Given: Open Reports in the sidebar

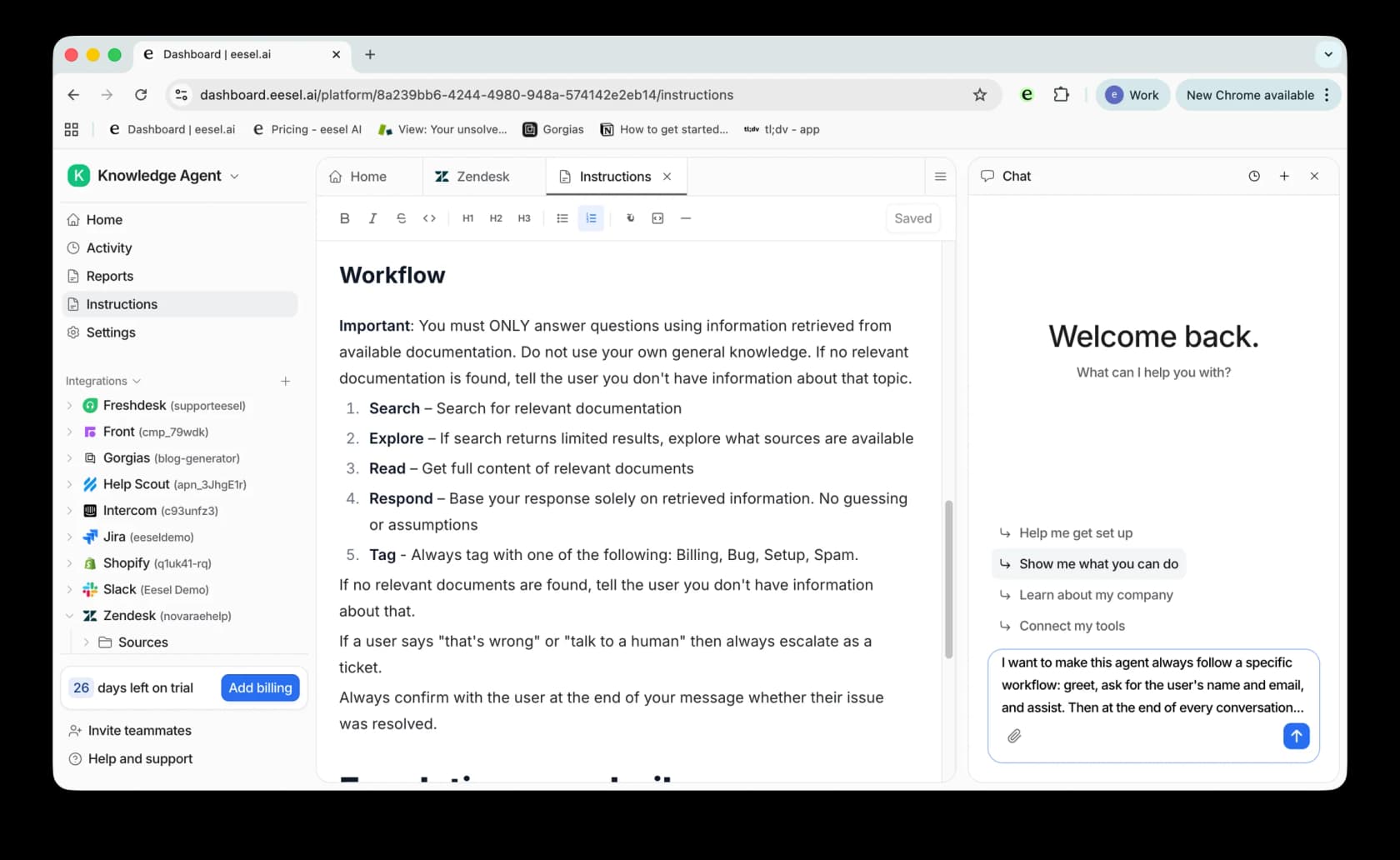Looking at the screenshot, I should coord(180,276).
